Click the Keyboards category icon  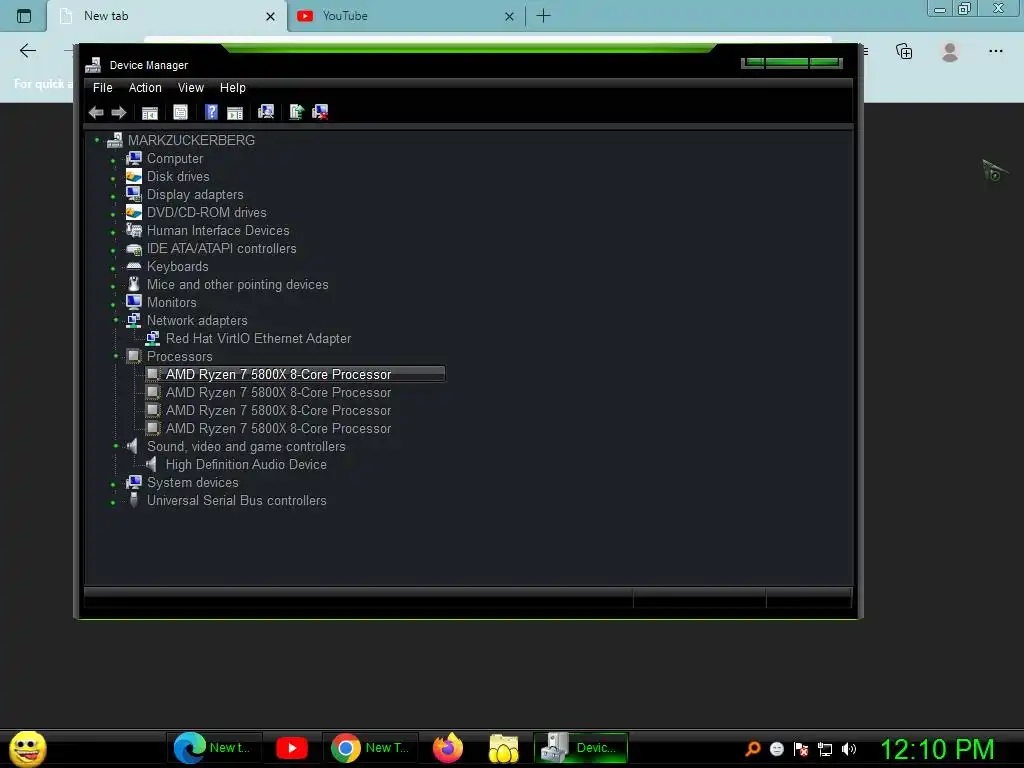tap(133, 266)
